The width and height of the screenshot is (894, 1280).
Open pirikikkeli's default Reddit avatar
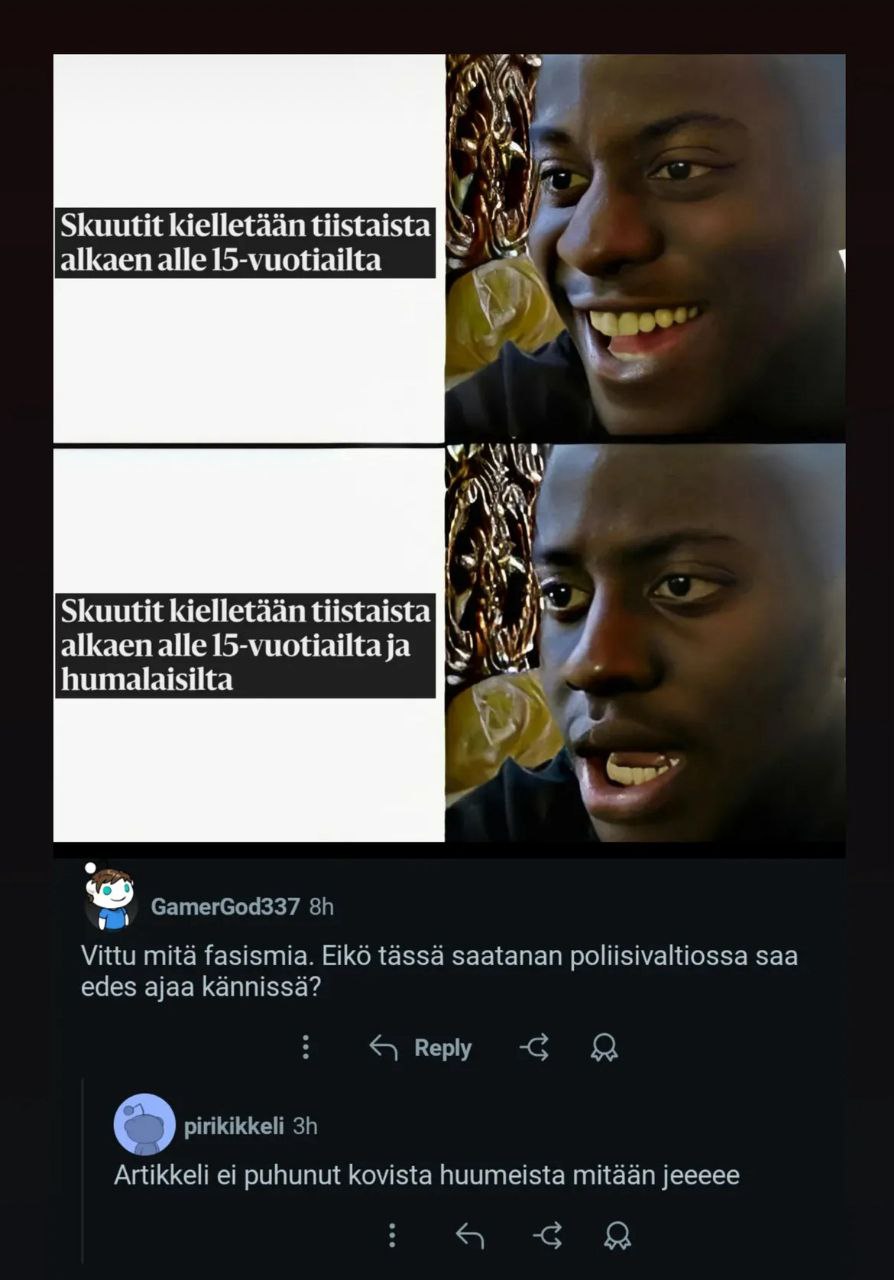(x=144, y=1124)
